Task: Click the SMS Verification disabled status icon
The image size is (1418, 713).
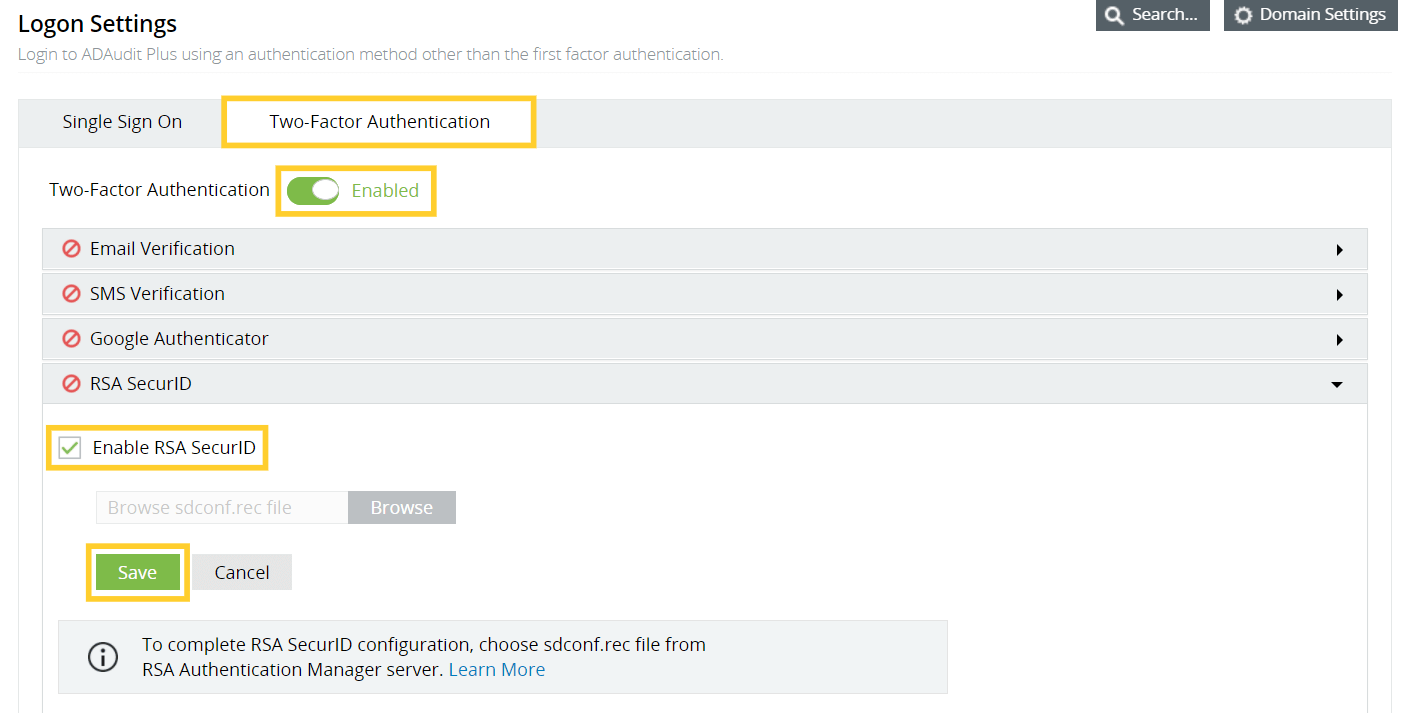Action: click(71, 293)
